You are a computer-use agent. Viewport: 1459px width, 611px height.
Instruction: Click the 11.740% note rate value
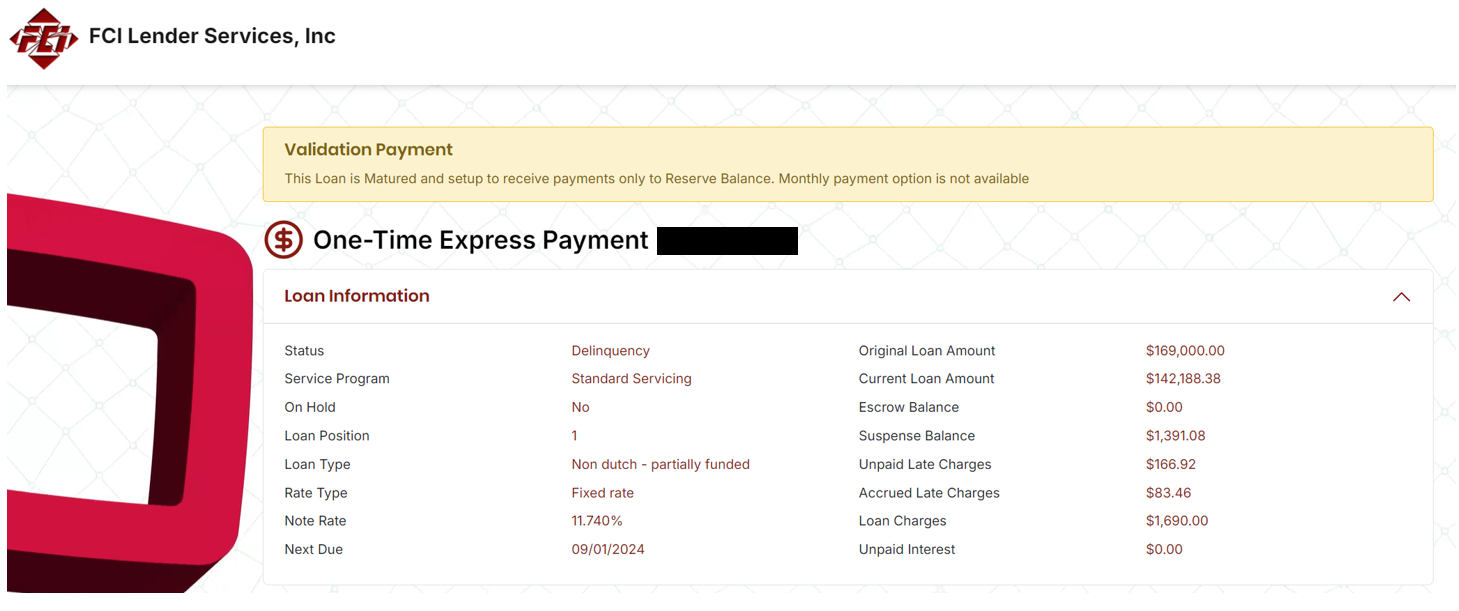pos(597,521)
